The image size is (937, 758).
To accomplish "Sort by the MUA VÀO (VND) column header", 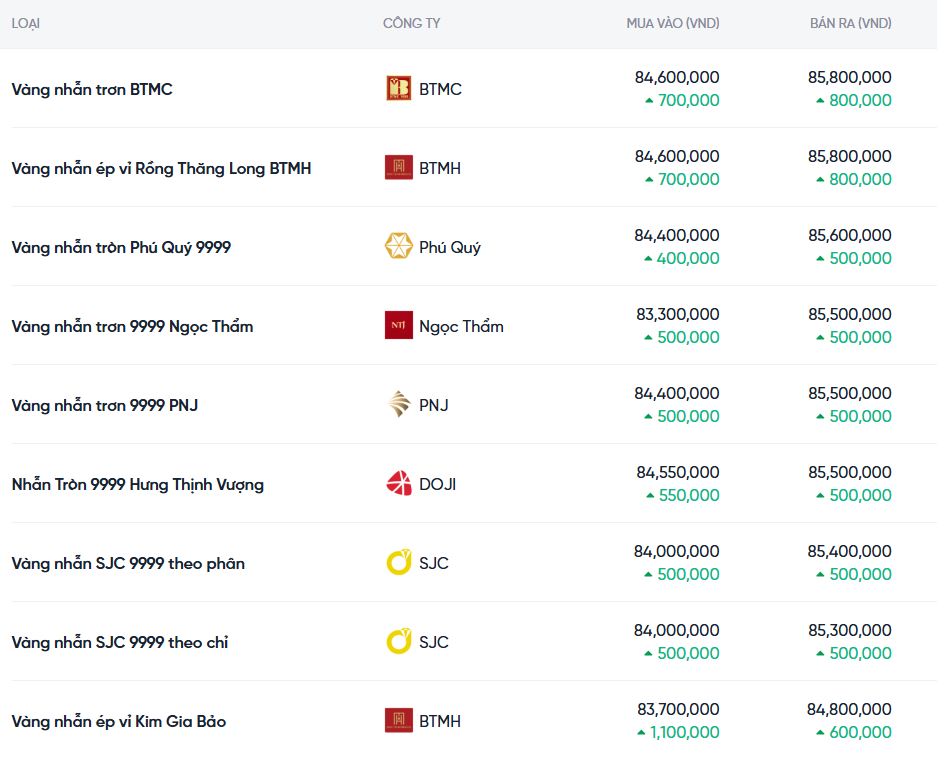I will 672,23.
